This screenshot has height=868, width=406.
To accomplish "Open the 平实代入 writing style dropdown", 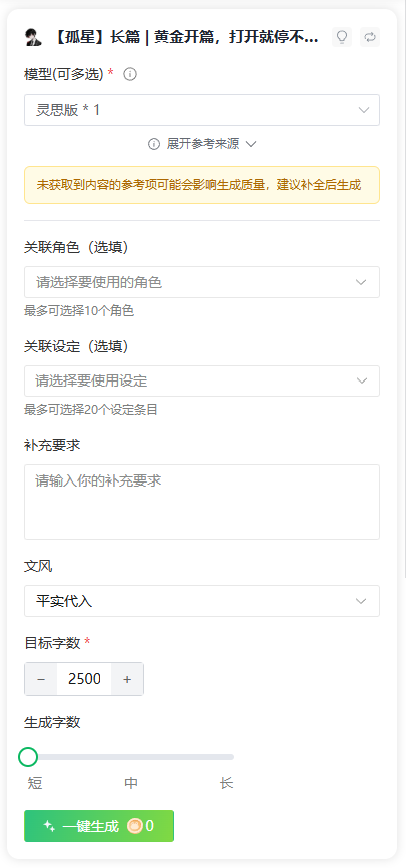I will (202, 601).
